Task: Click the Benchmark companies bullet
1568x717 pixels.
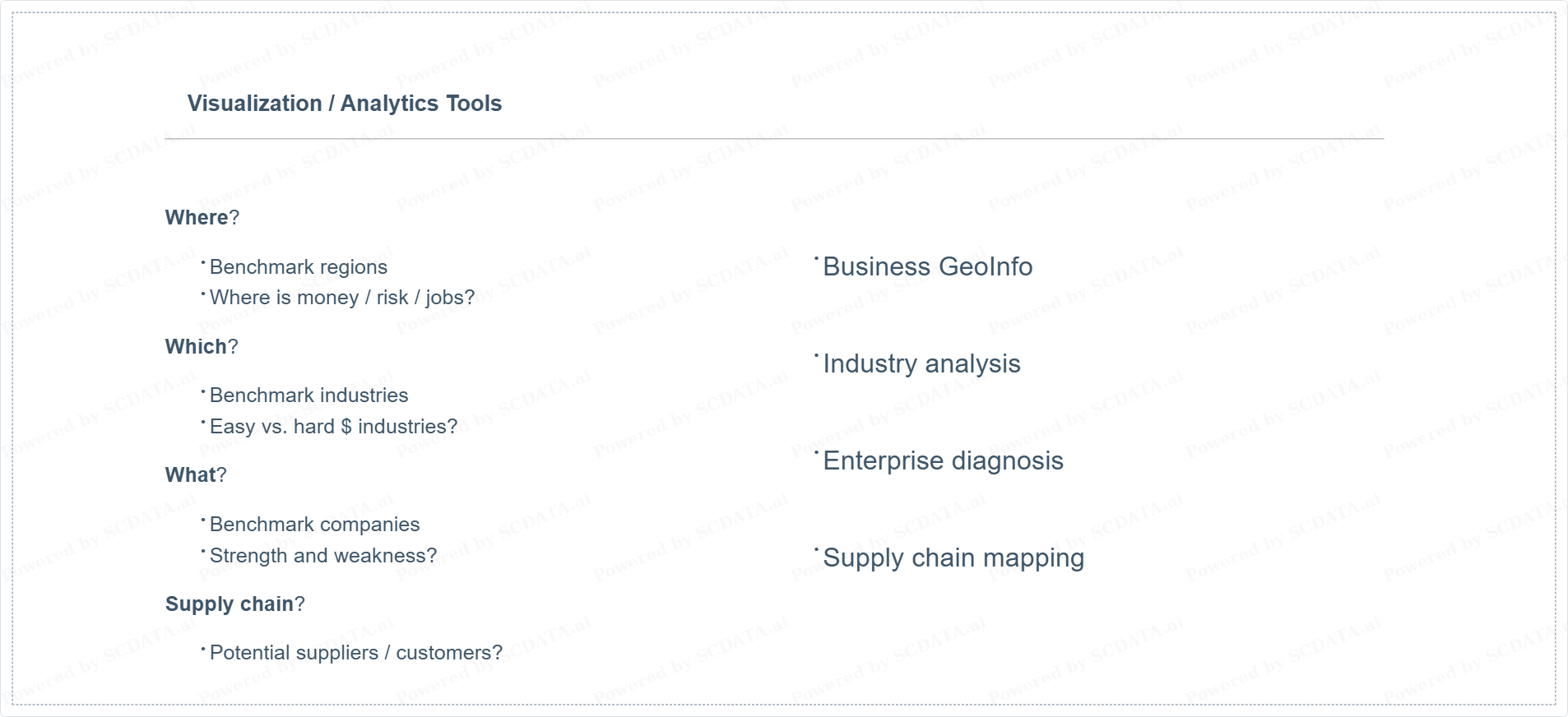Action: pyautogui.click(x=314, y=525)
